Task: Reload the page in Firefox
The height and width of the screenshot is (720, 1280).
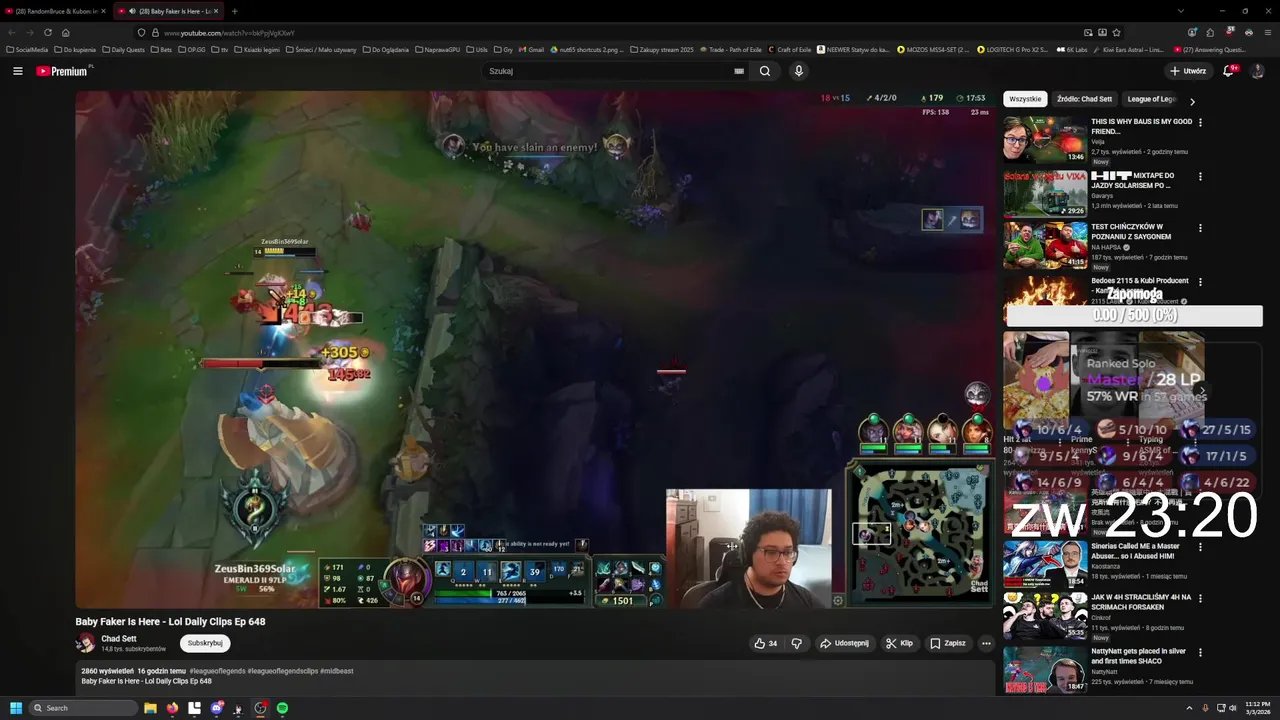Action: 47,32
